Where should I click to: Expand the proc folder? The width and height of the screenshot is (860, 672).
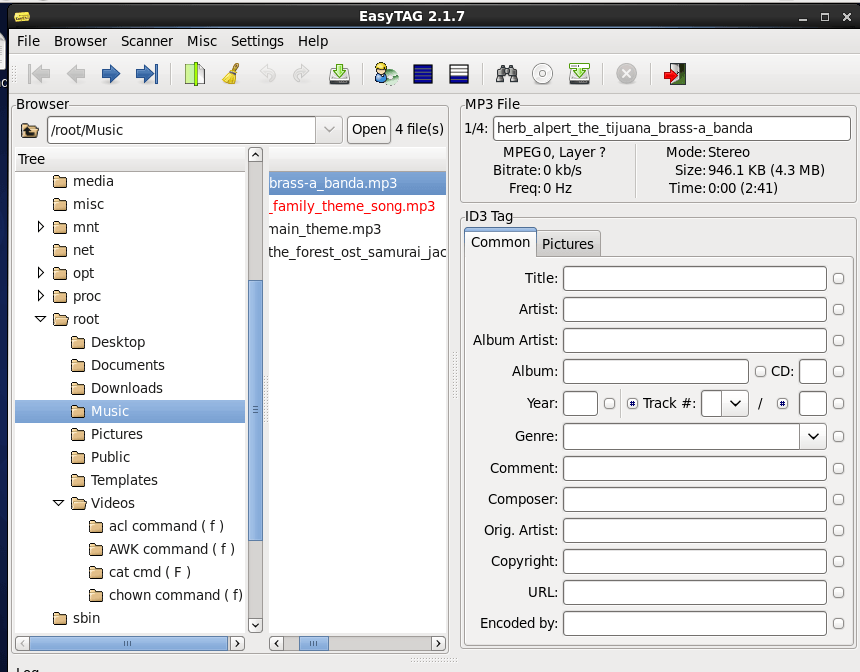tap(40, 296)
